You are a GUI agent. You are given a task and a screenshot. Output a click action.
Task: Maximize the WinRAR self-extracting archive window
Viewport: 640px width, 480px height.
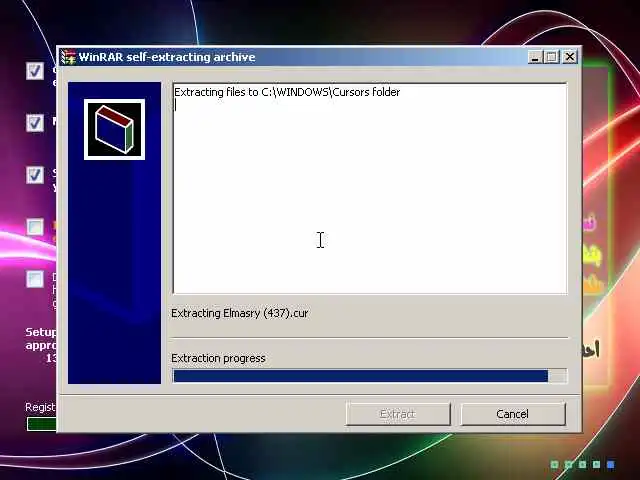(x=552, y=57)
